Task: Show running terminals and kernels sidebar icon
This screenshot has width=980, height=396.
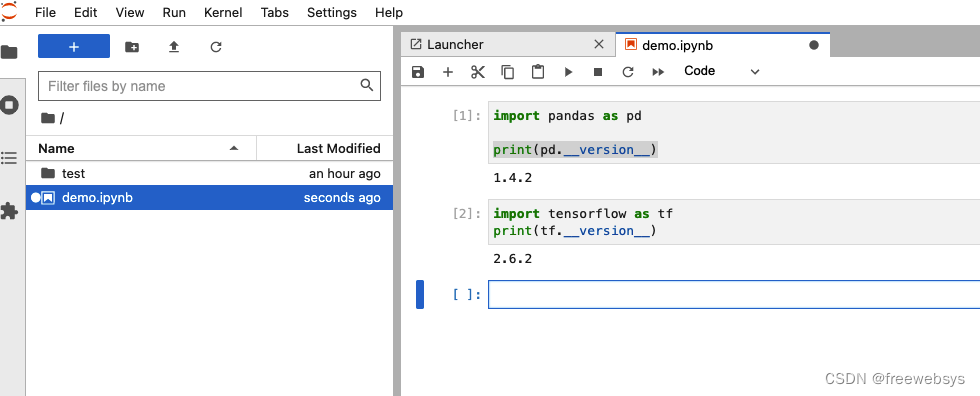Action: (x=9, y=105)
